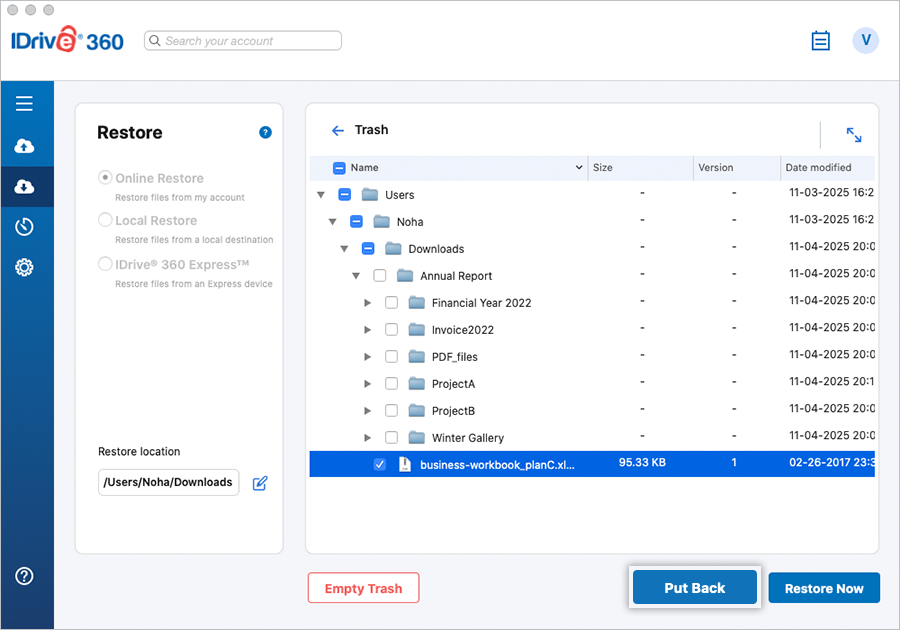Tick the Financial Year 2022 checkbox
The width and height of the screenshot is (900, 630).
click(x=391, y=303)
